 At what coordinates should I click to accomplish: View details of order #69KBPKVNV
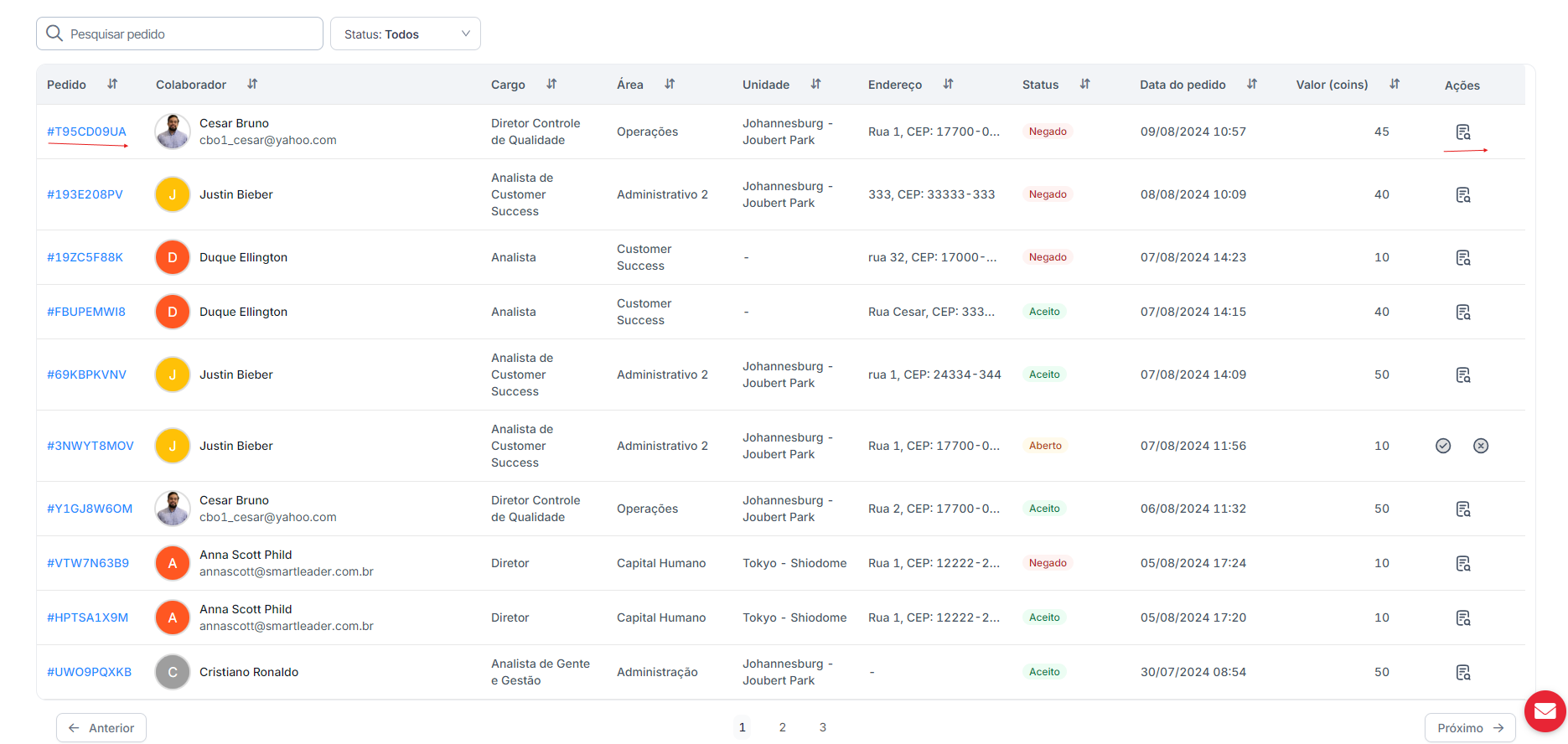1463,375
